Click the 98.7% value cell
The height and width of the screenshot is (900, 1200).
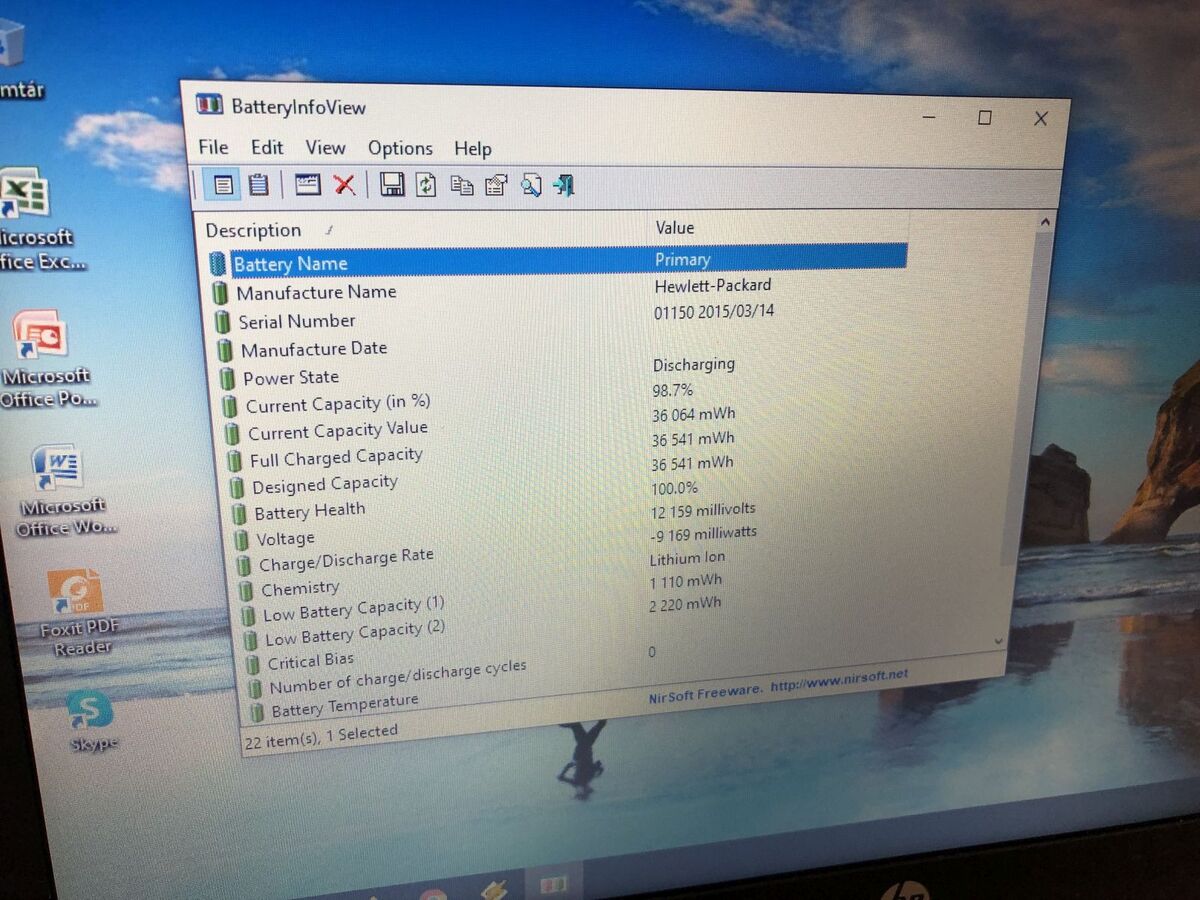coord(672,389)
